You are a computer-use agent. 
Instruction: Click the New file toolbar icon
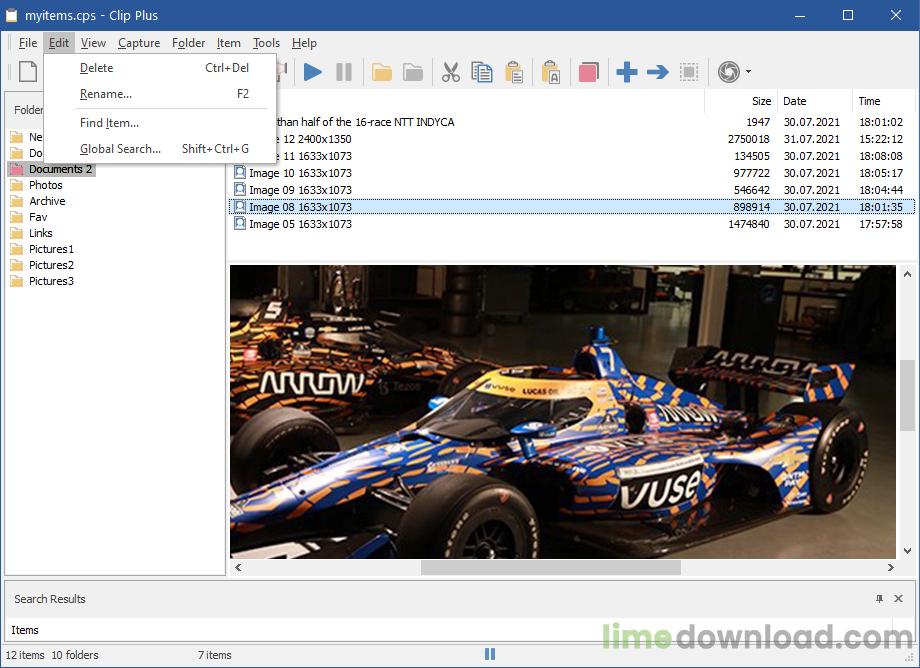coord(28,72)
